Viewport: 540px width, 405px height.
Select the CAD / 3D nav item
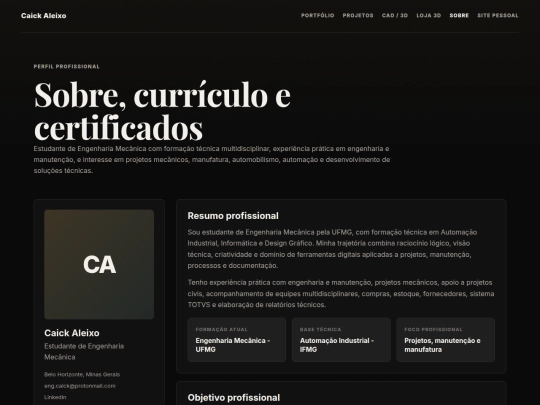(395, 15)
